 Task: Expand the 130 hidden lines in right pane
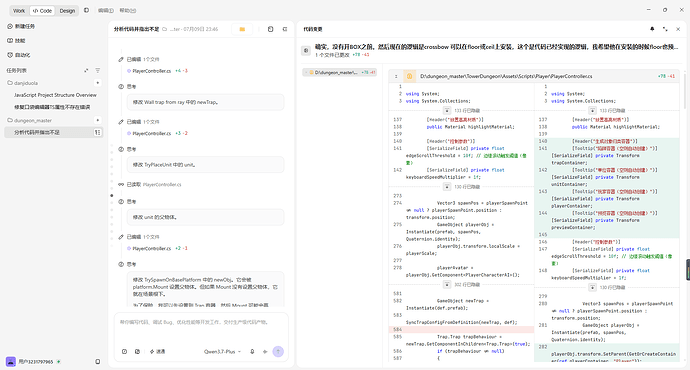[592, 288]
